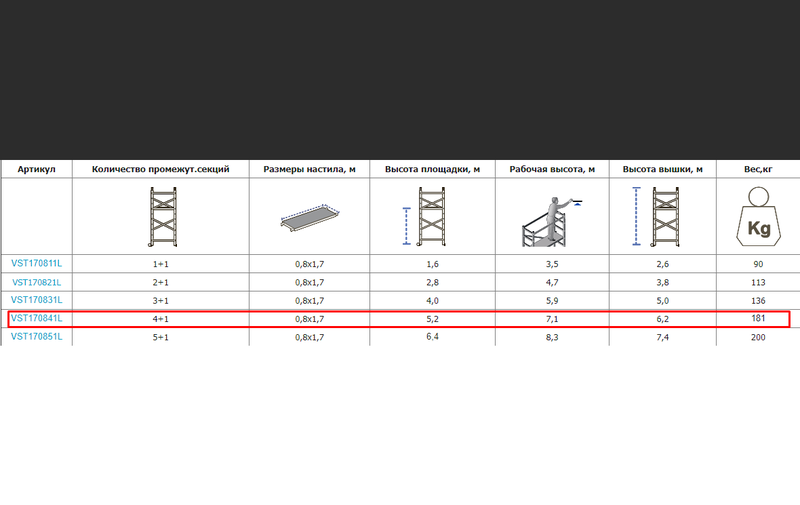This screenshot has height=505, width=800.
Task: Click tower height value 3,8
Action: click(662, 283)
